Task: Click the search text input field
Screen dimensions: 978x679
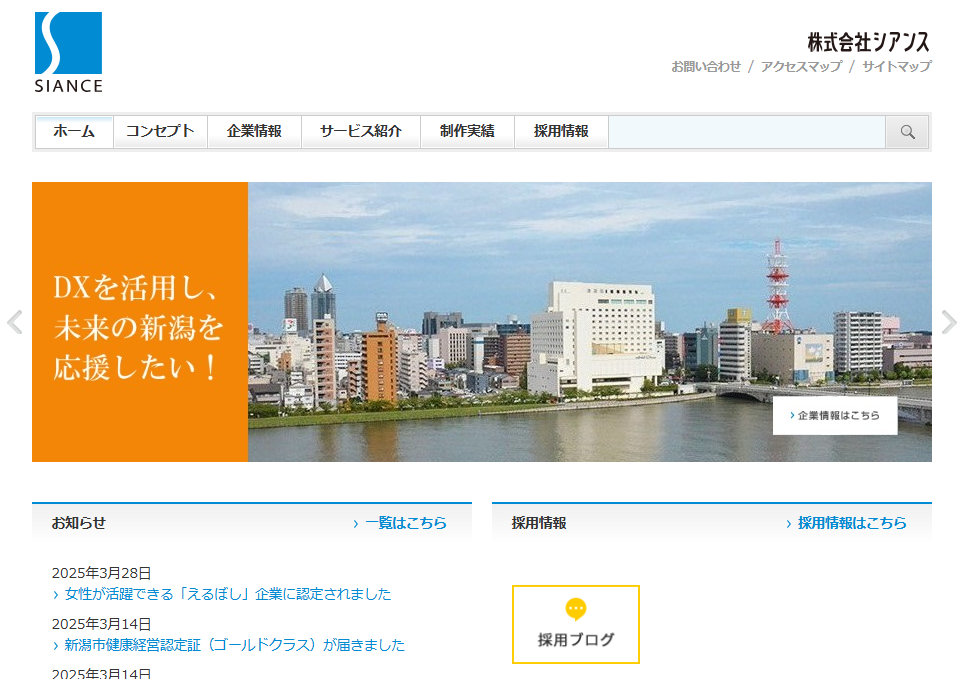Action: [746, 132]
